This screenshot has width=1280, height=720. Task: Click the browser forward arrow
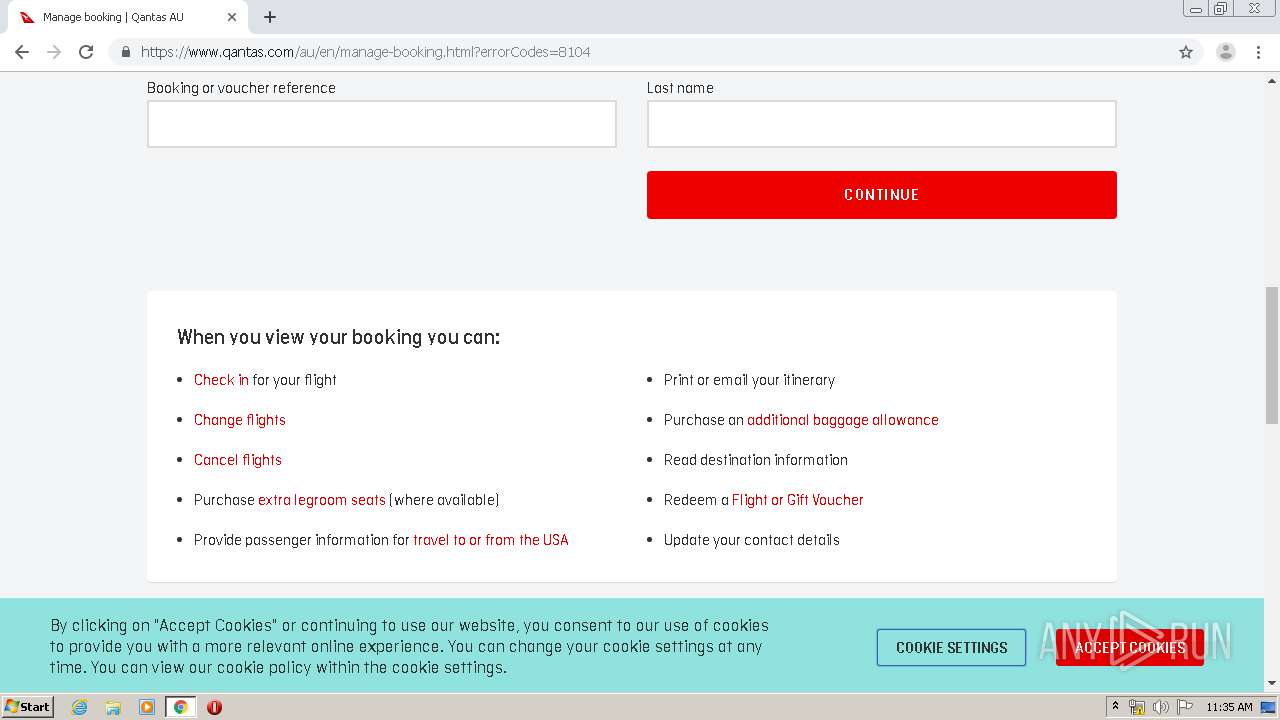coord(54,52)
